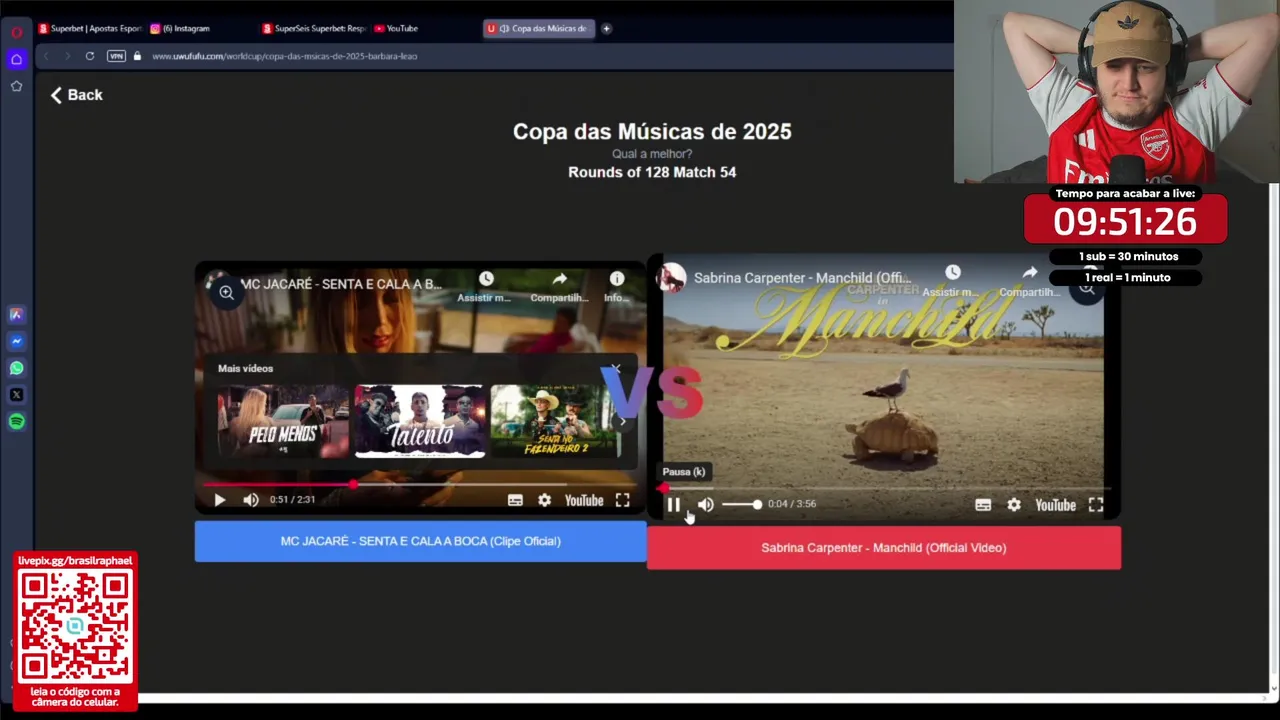Open settings gear on Manchild video

pyautogui.click(x=1014, y=505)
